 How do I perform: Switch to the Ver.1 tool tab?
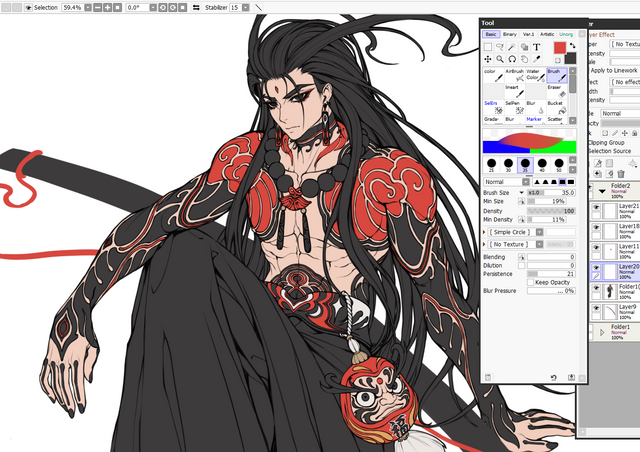pyautogui.click(x=528, y=34)
